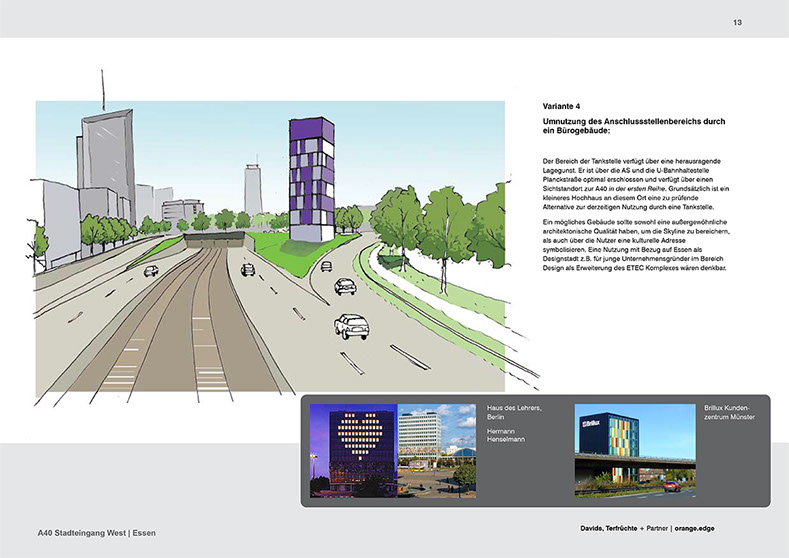Click the tunnel entrance in the drawing
The image size is (789, 558).
click(216, 241)
